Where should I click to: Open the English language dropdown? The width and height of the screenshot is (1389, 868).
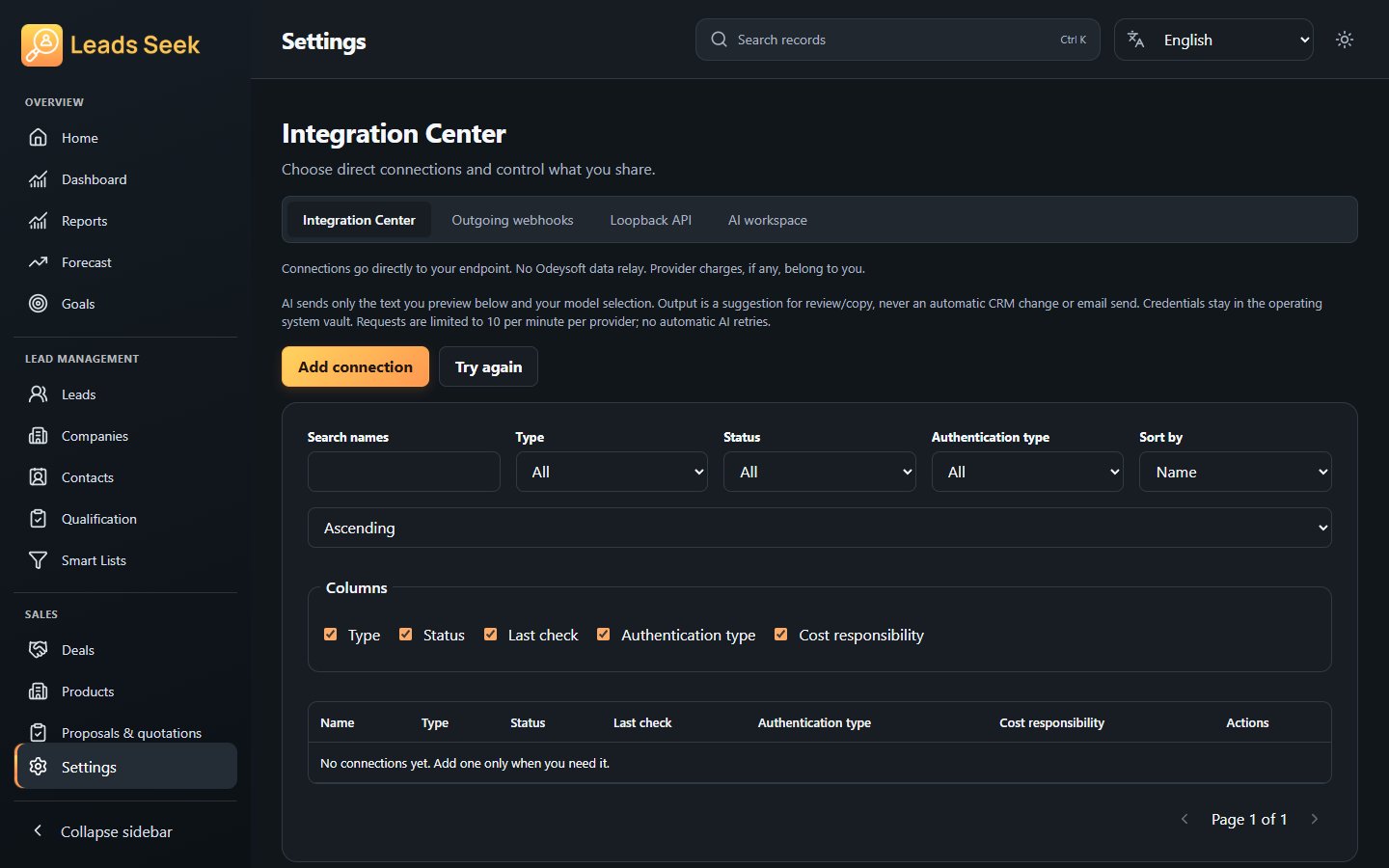coord(1213,40)
